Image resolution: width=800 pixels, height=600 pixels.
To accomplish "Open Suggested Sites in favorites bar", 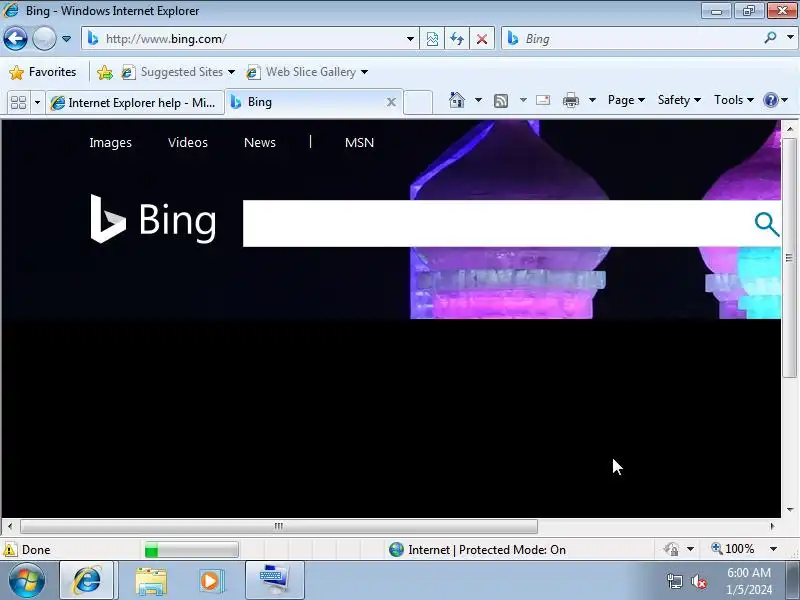I will tap(178, 72).
